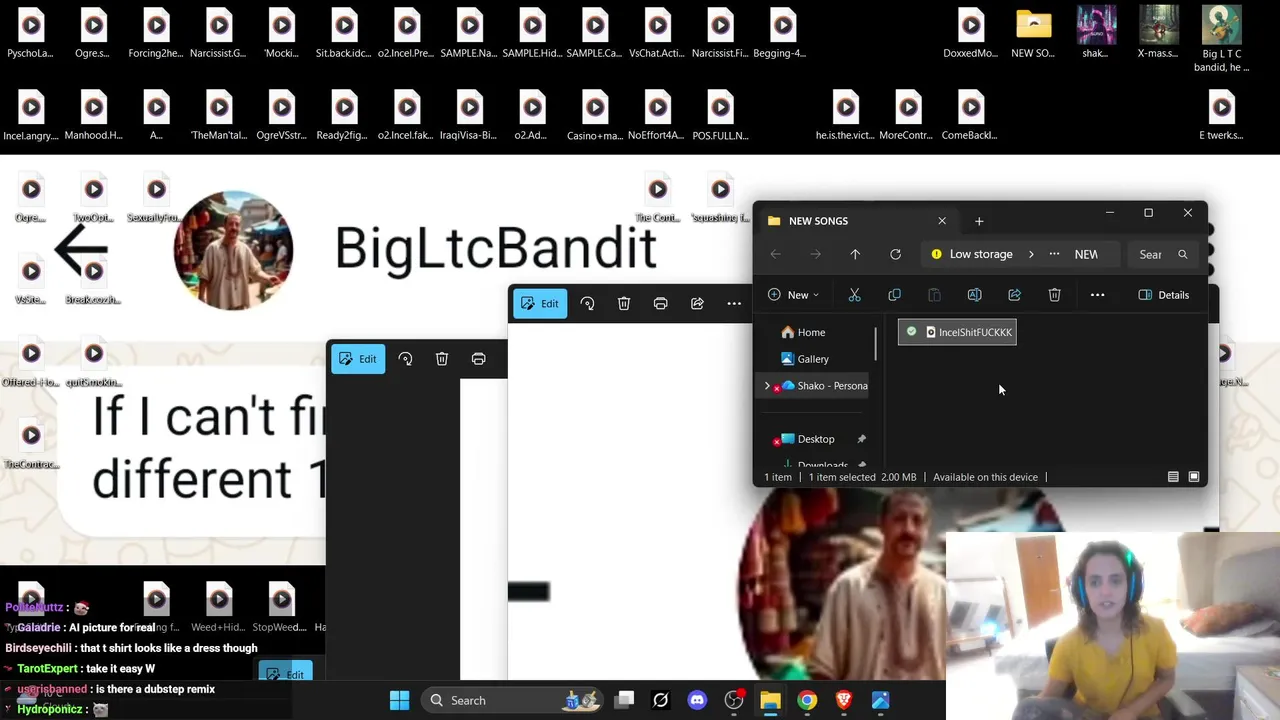The width and height of the screenshot is (1280, 720).
Task: Print from the front Photos window
Action: [660, 304]
